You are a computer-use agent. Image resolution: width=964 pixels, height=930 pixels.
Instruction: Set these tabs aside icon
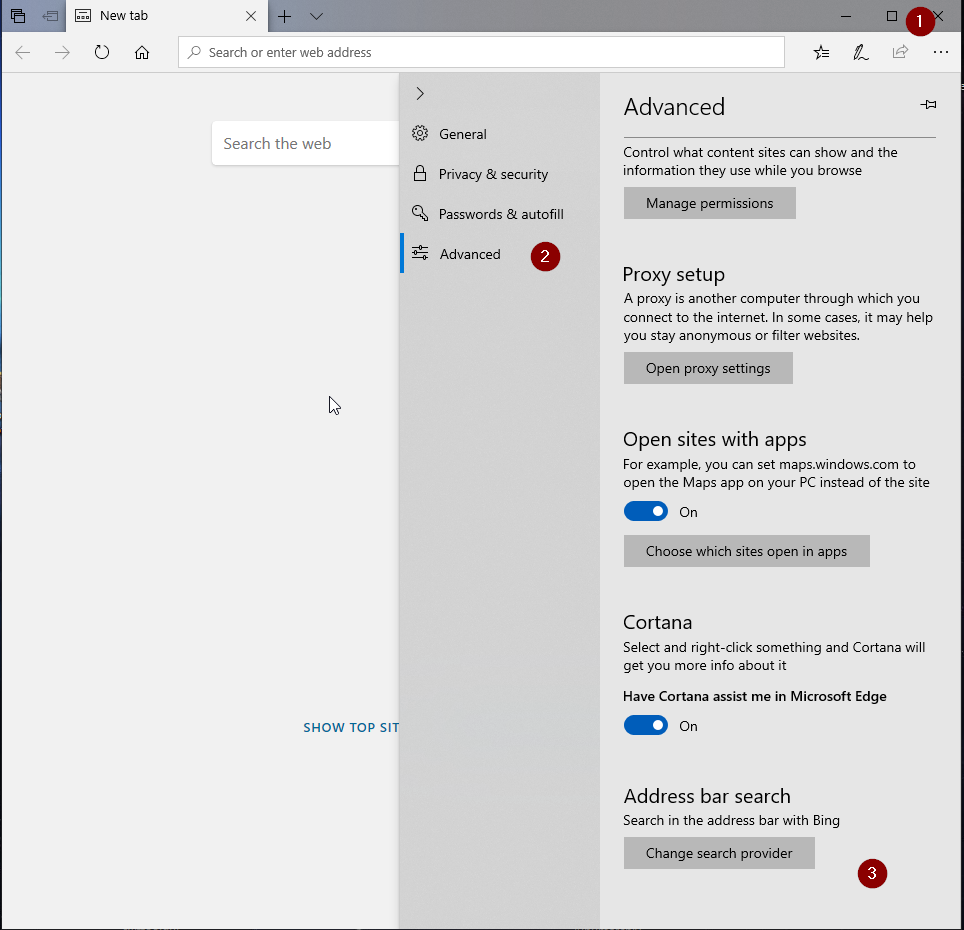pyautogui.click(x=50, y=16)
